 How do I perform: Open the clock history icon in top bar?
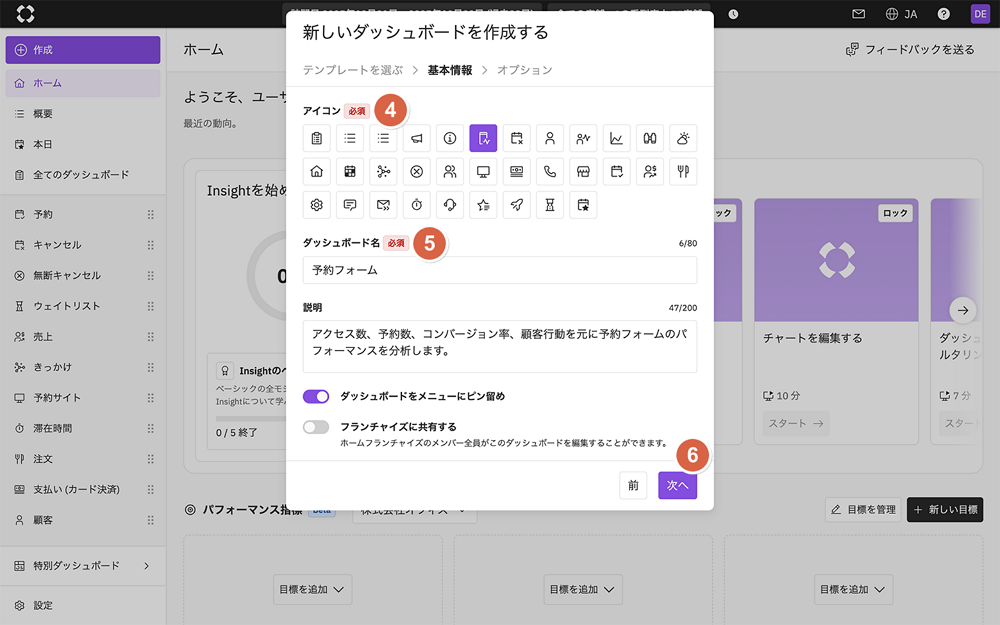[733, 14]
